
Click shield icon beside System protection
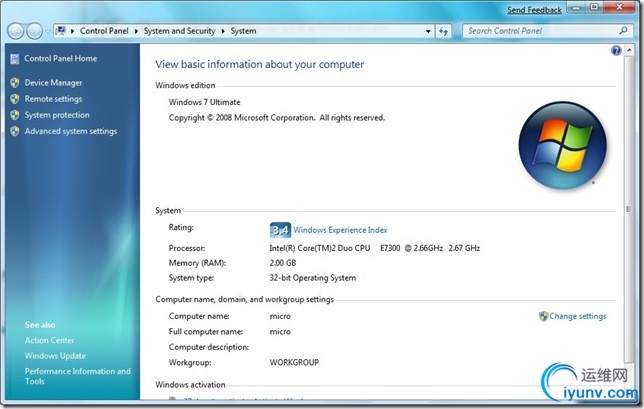[15, 115]
